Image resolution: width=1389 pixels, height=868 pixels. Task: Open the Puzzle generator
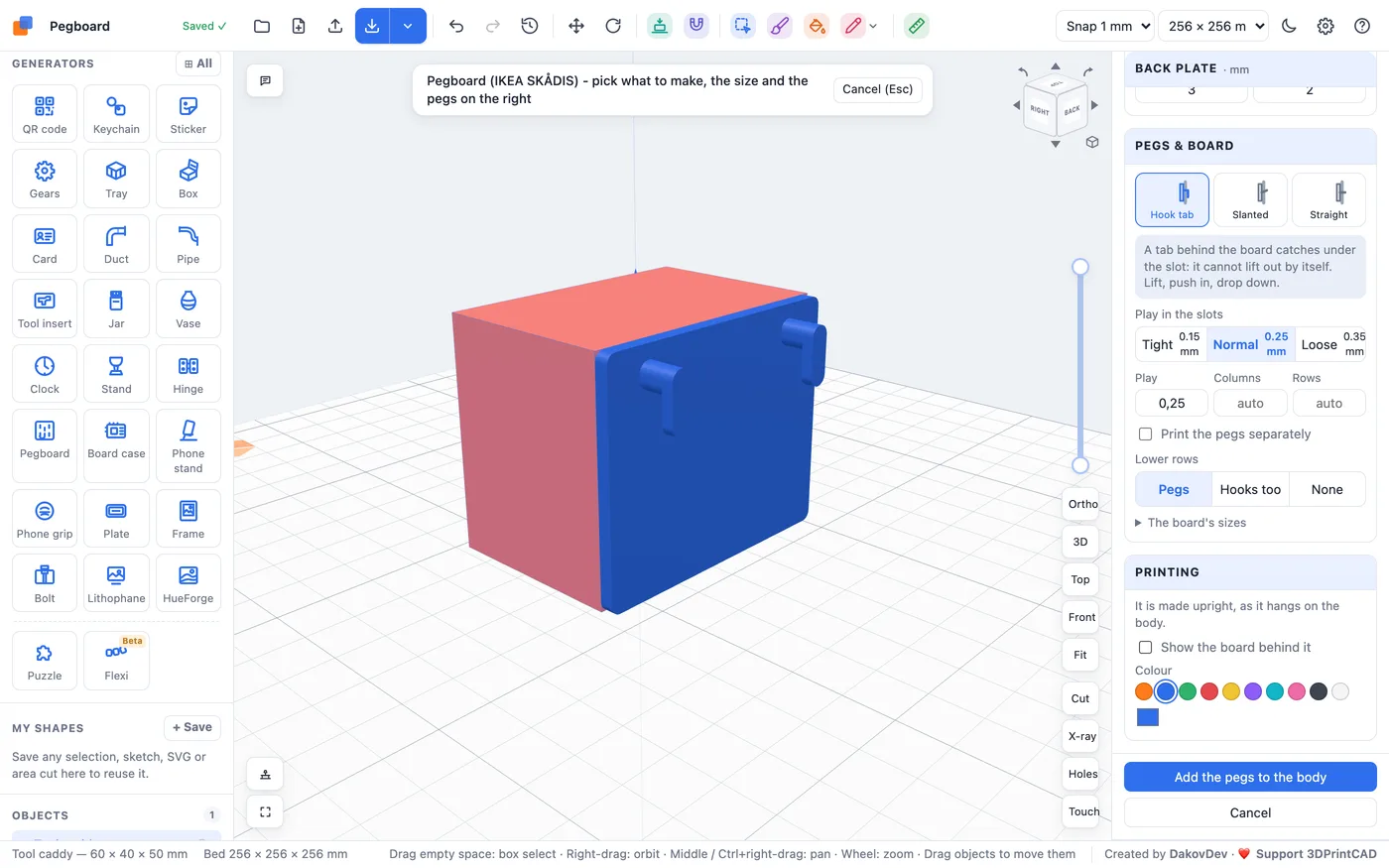[45, 660]
